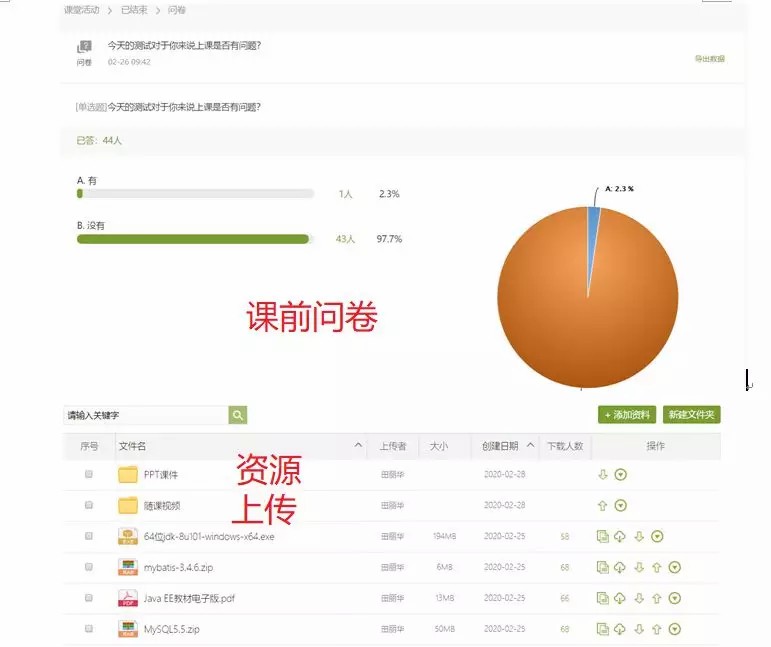Toggle sort arrow in 文件名 column header
771x647 pixels.
click(x=358, y=445)
